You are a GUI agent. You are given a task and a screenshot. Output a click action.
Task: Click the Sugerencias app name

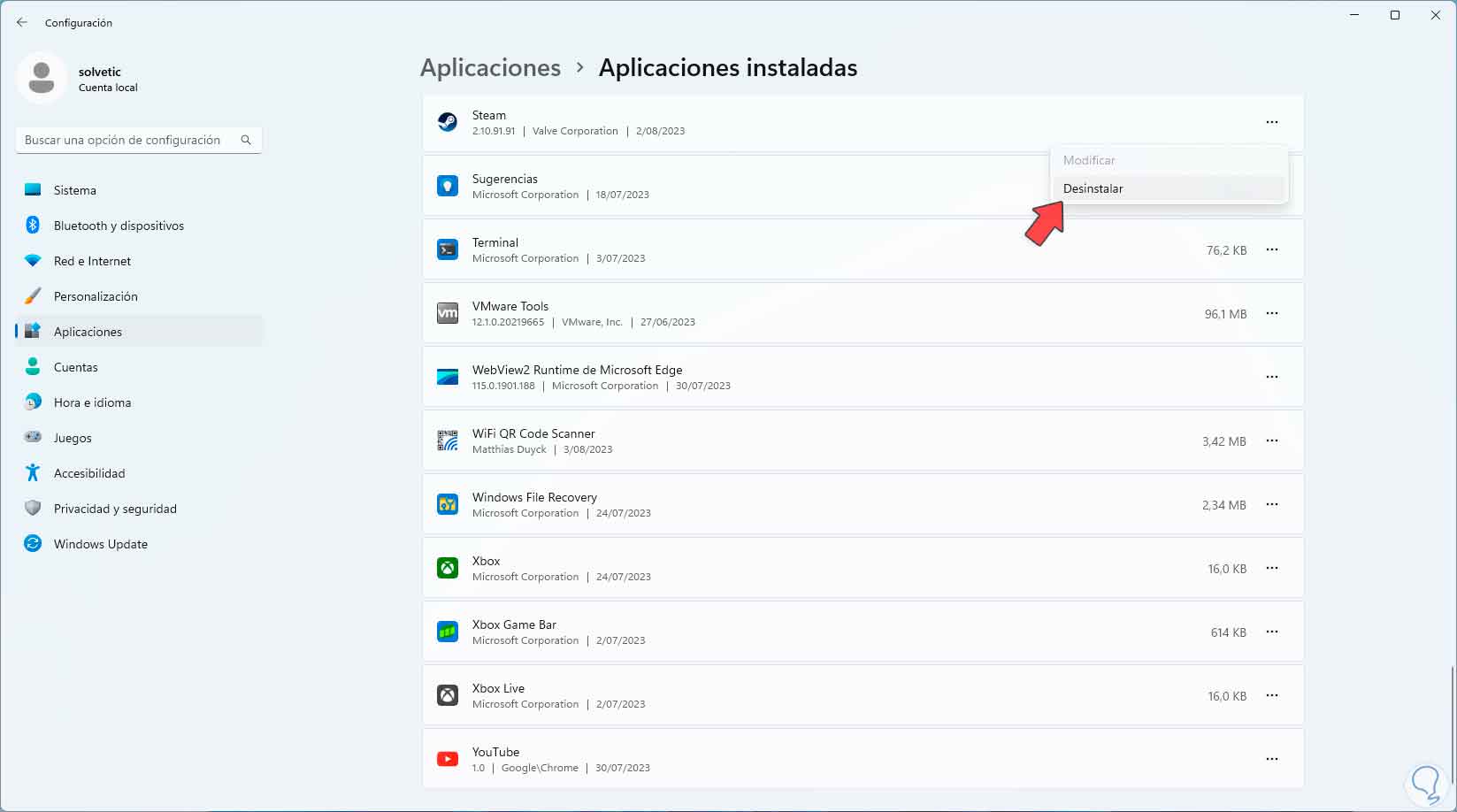[505, 179]
